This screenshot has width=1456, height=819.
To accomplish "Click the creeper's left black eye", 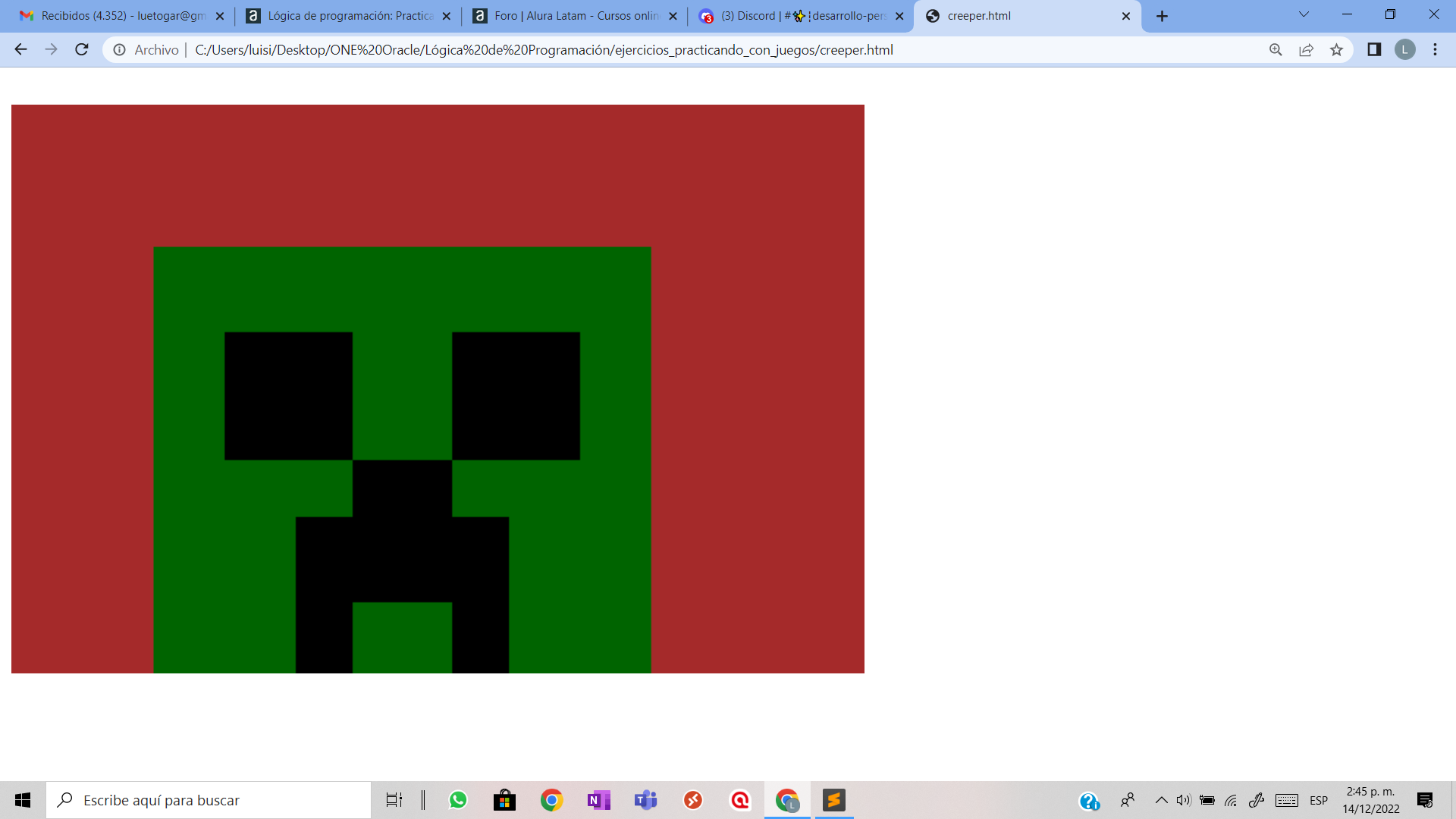I will pos(288,396).
